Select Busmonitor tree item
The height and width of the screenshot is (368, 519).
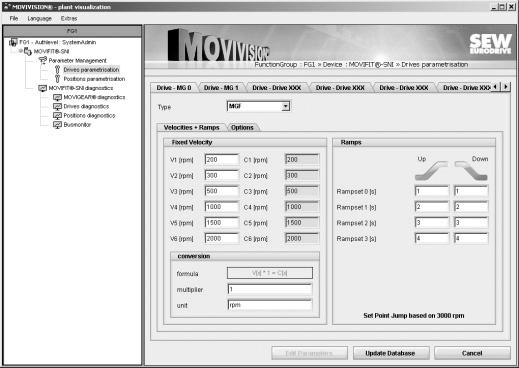77,125
